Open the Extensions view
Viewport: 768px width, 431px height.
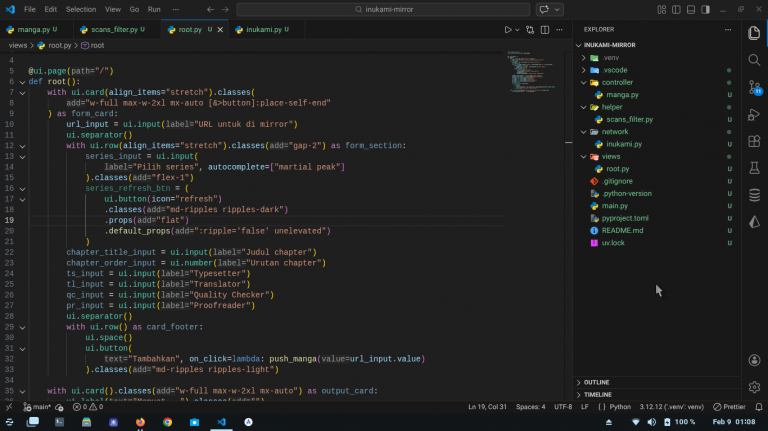pyautogui.click(x=754, y=142)
